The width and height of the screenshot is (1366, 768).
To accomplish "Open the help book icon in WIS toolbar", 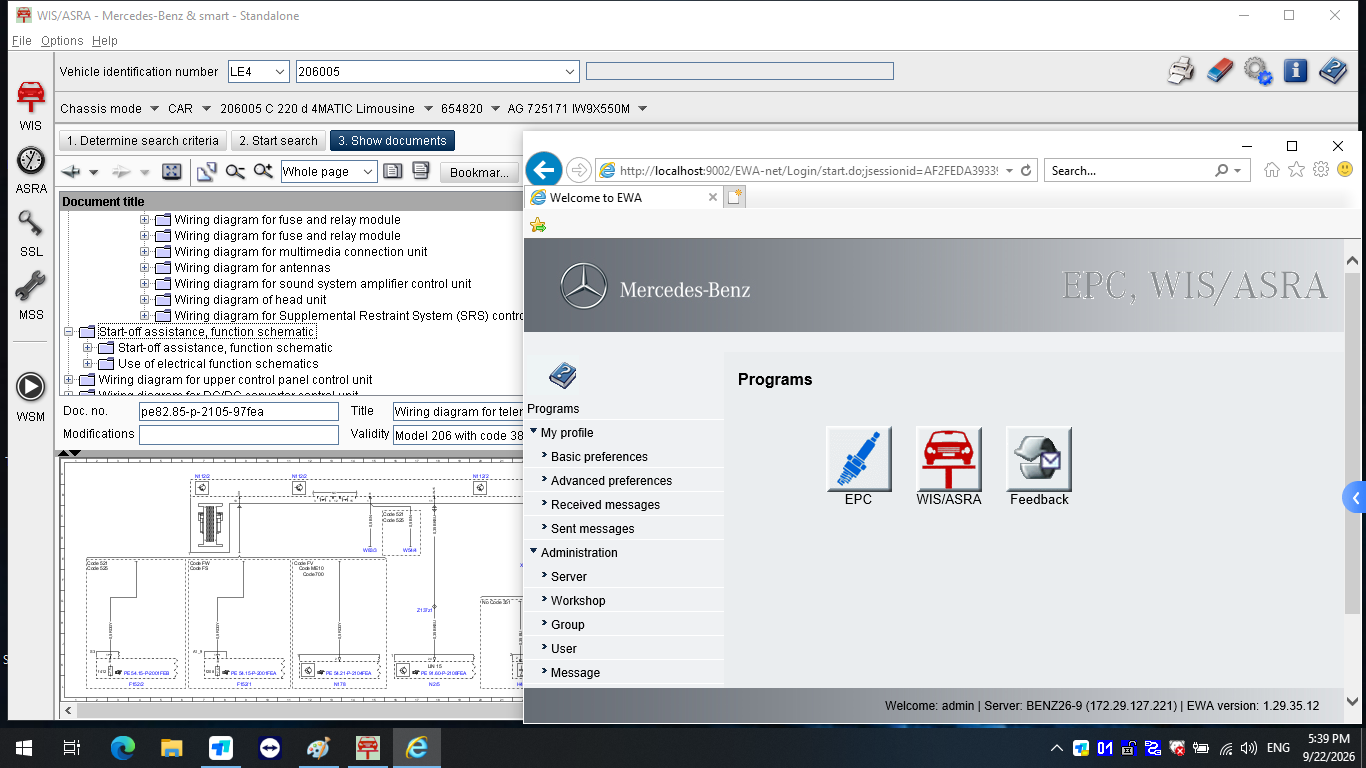I will click(x=1333, y=71).
